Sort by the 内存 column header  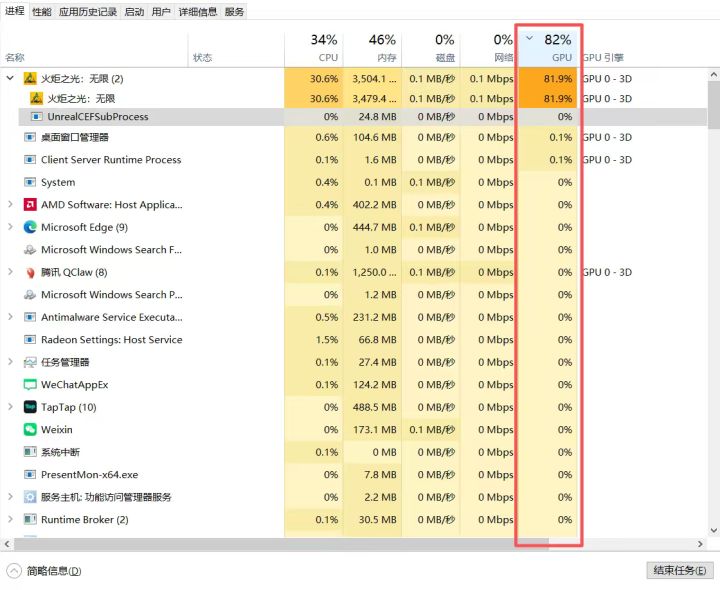[x=372, y=49]
